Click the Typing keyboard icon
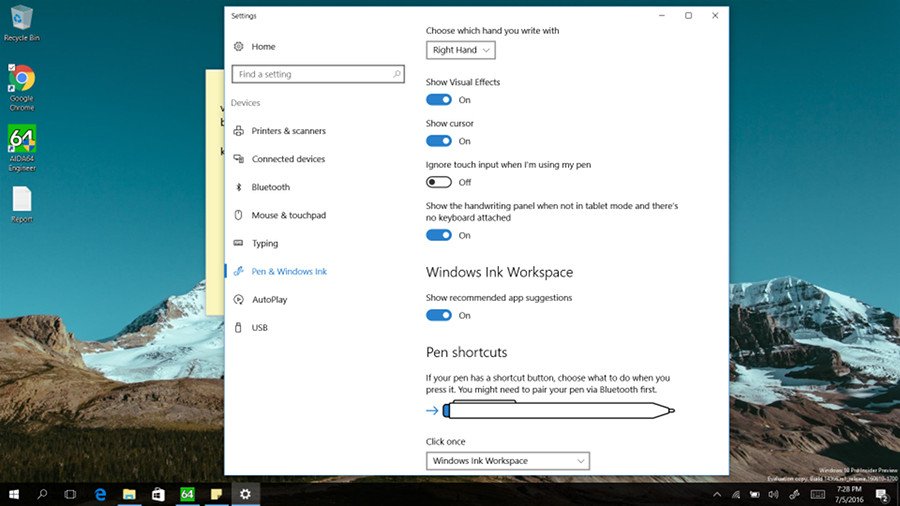900x506 pixels. 239,243
